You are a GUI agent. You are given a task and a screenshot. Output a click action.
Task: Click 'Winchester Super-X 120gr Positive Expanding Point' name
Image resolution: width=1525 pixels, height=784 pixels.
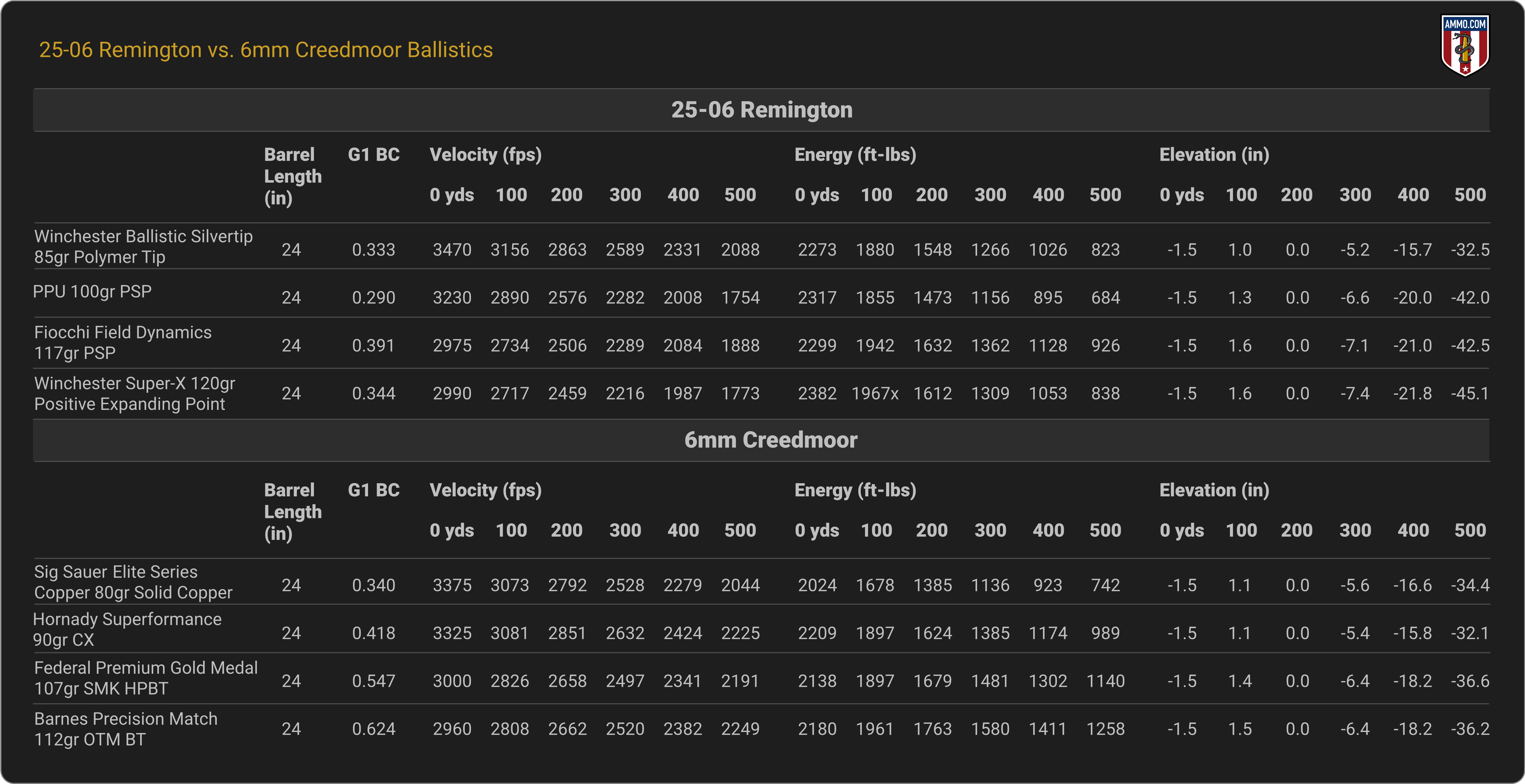pyautogui.click(x=134, y=393)
